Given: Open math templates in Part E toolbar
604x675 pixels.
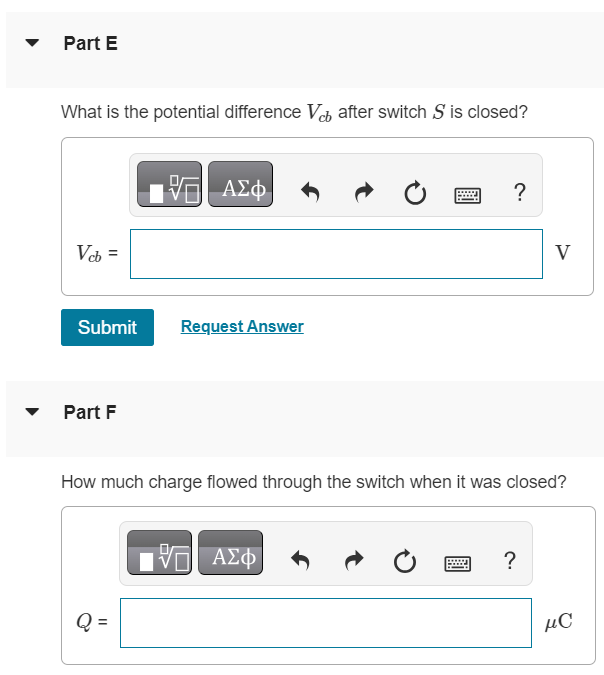Looking at the screenshot, I should click(169, 184).
